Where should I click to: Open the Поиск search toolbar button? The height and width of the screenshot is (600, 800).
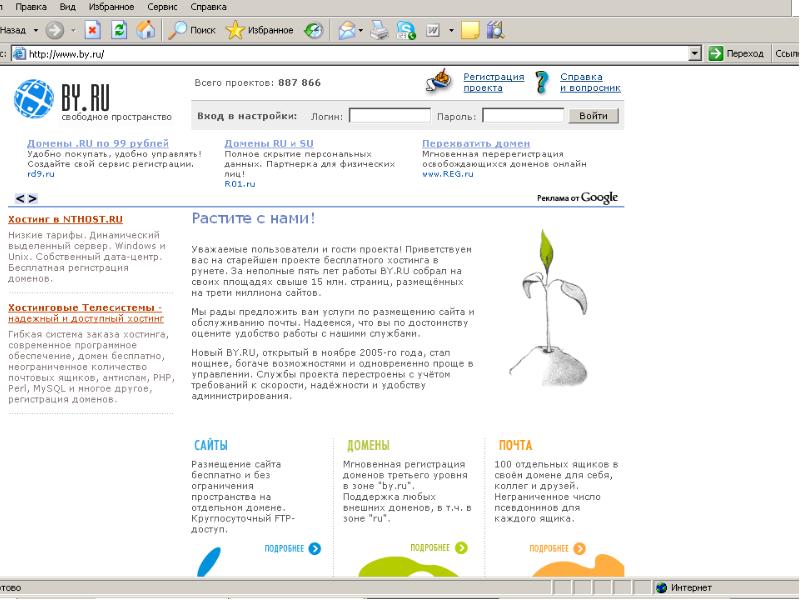[192, 30]
